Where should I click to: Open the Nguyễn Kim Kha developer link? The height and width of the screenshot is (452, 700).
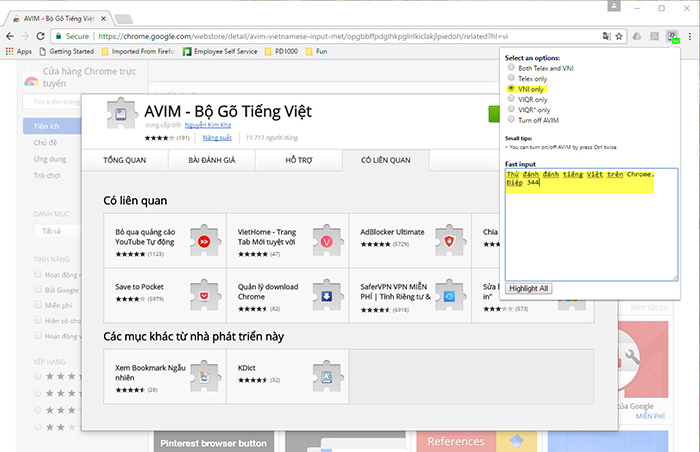pos(208,125)
